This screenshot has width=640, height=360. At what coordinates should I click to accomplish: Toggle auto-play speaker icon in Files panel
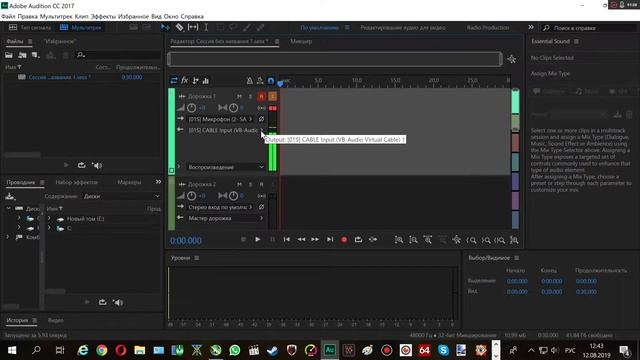[x=97, y=165]
